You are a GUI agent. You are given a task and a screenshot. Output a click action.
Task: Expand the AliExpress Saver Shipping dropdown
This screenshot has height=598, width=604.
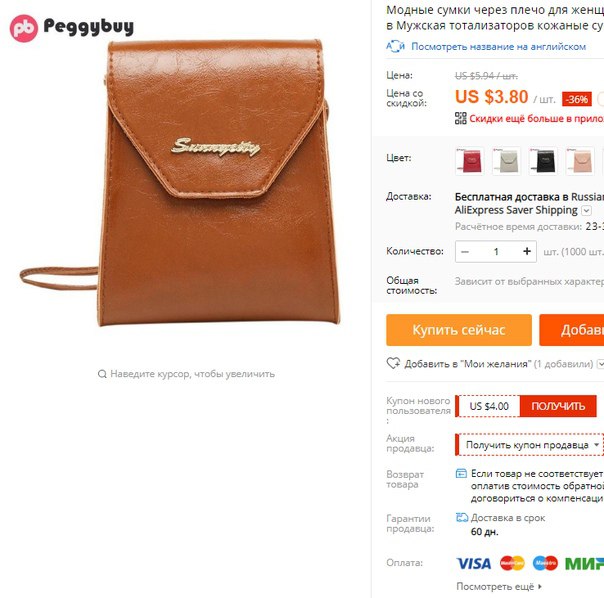[x=586, y=211]
